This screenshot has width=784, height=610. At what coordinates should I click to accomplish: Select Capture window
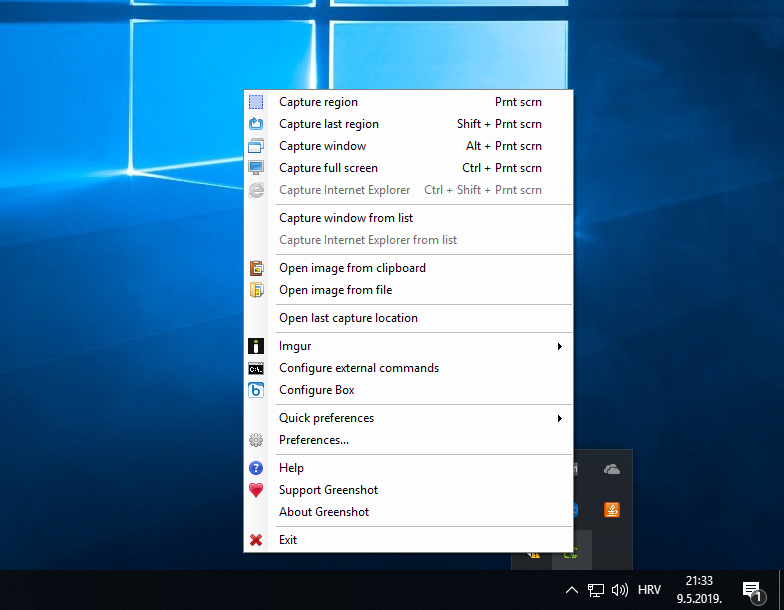tap(408, 146)
